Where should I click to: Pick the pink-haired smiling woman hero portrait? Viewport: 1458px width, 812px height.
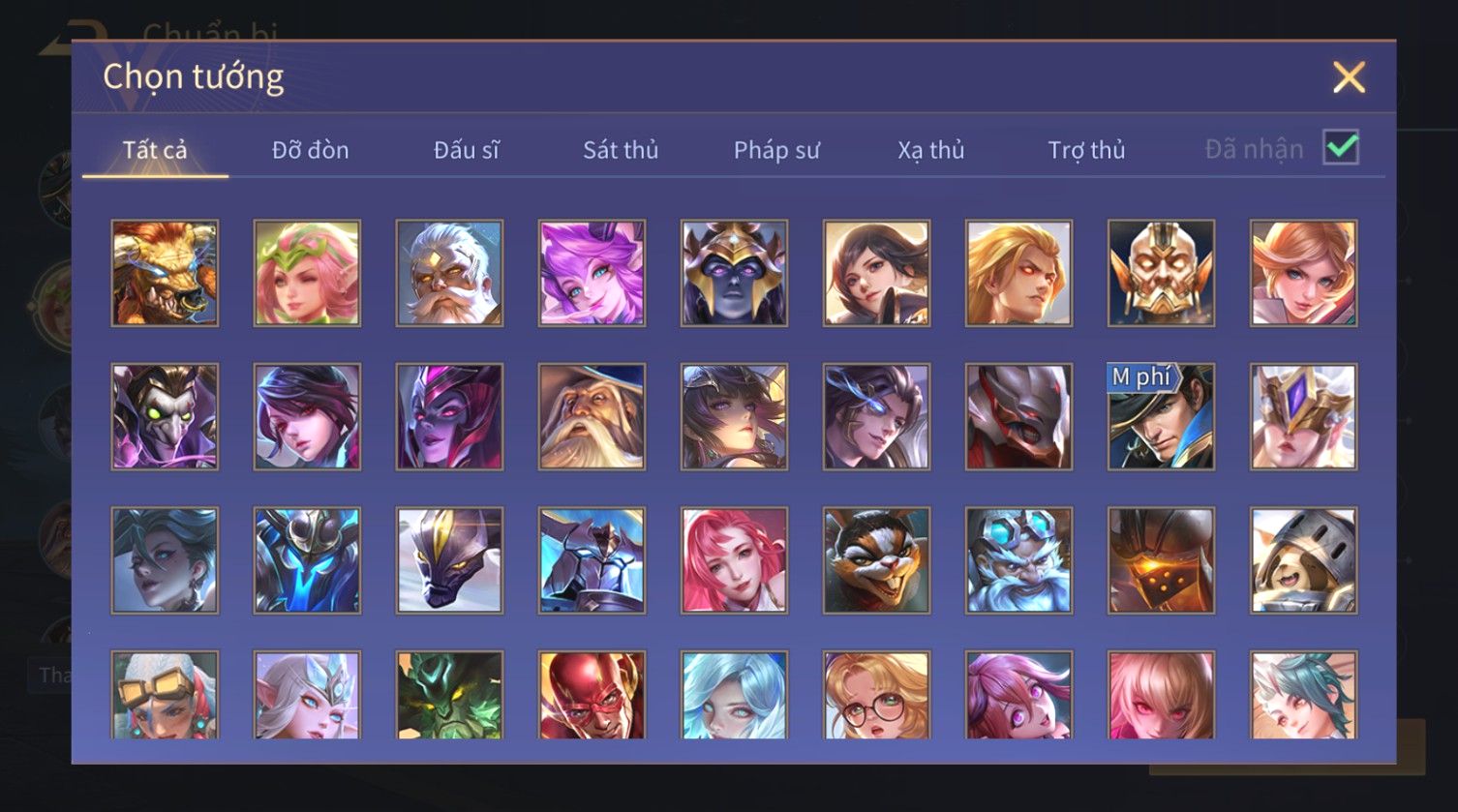point(734,560)
